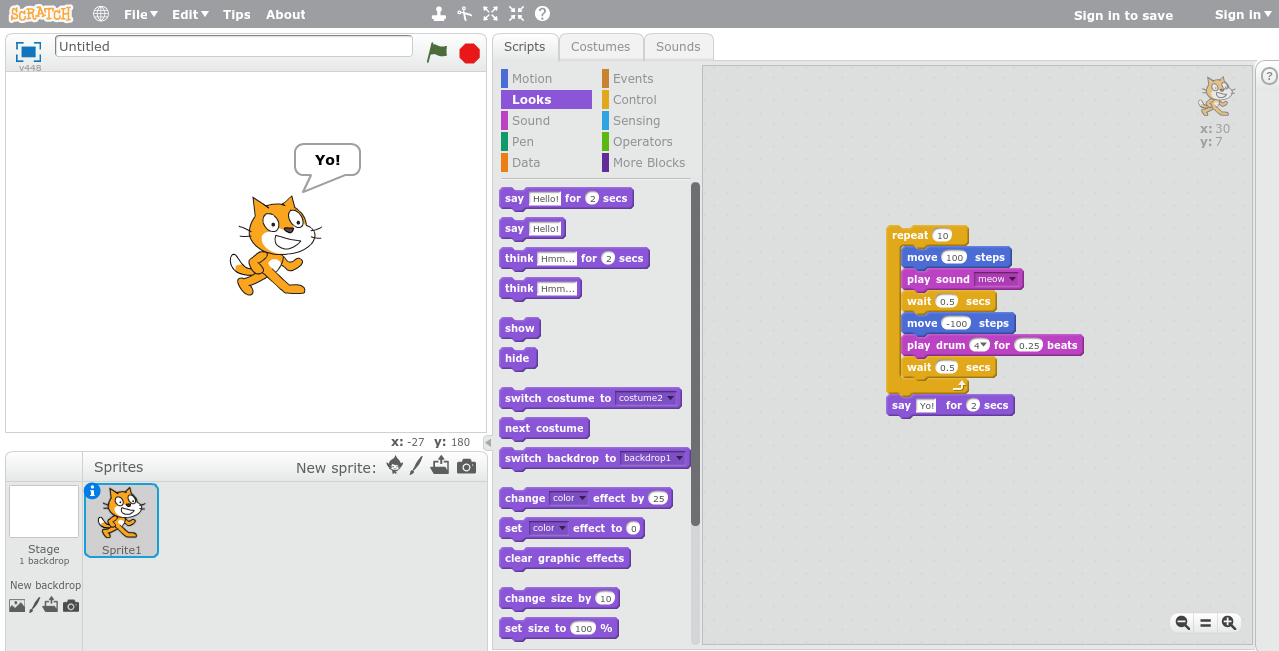The height and width of the screenshot is (651, 1279).
Task: Toggle full screen stage mode
Action: click(x=28, y=52)
